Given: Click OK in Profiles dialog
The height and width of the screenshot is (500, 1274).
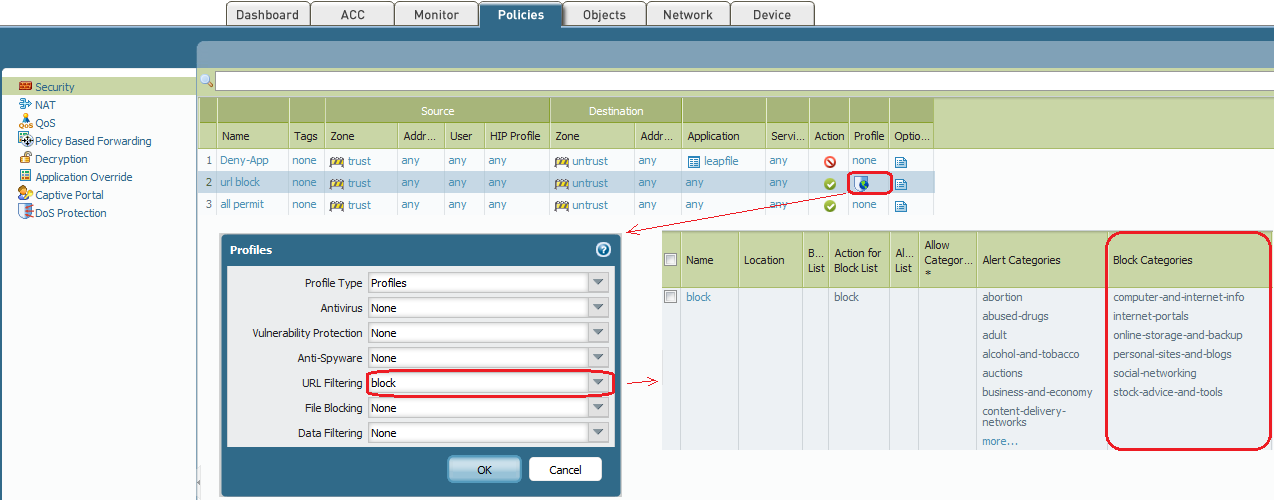Looking at the screenshot, I should coord(484,470).
